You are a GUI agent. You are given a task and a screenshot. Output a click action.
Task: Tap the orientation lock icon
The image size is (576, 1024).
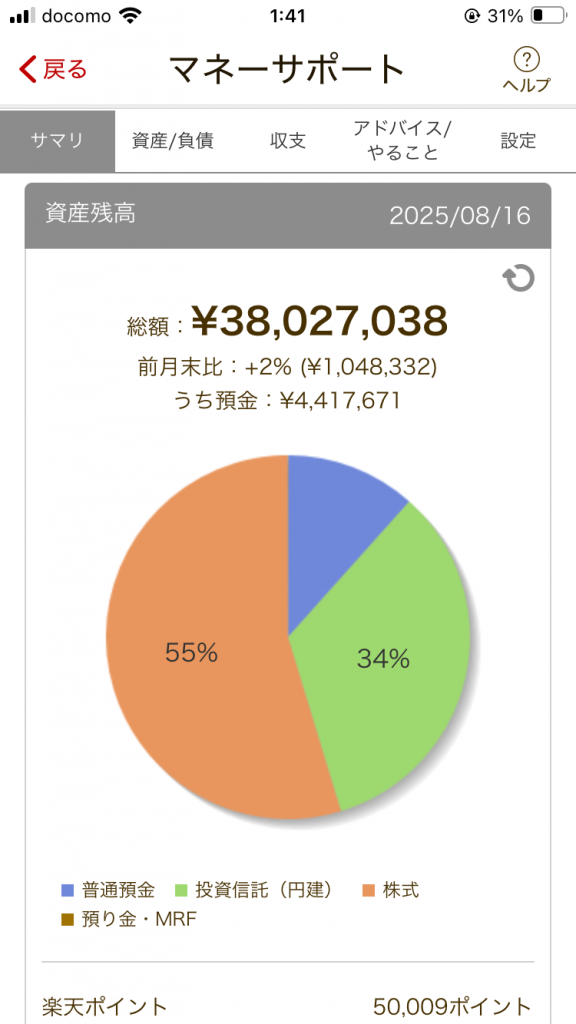click(472, 16)
